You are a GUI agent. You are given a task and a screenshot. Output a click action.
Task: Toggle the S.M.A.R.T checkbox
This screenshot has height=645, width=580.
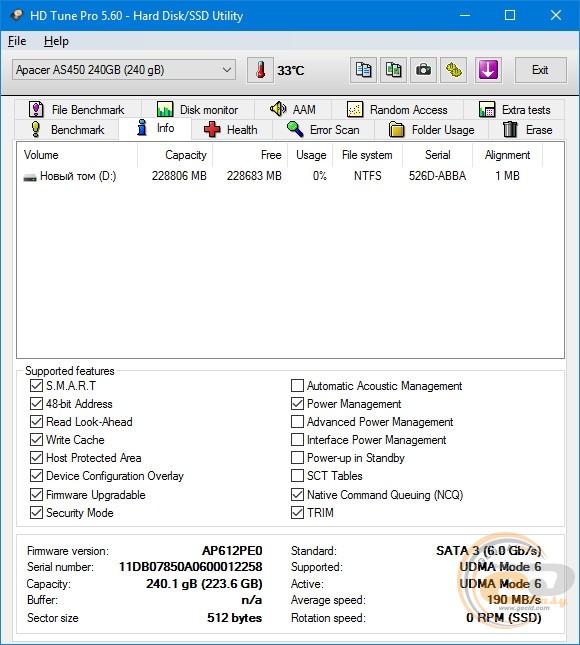point(36,386)
